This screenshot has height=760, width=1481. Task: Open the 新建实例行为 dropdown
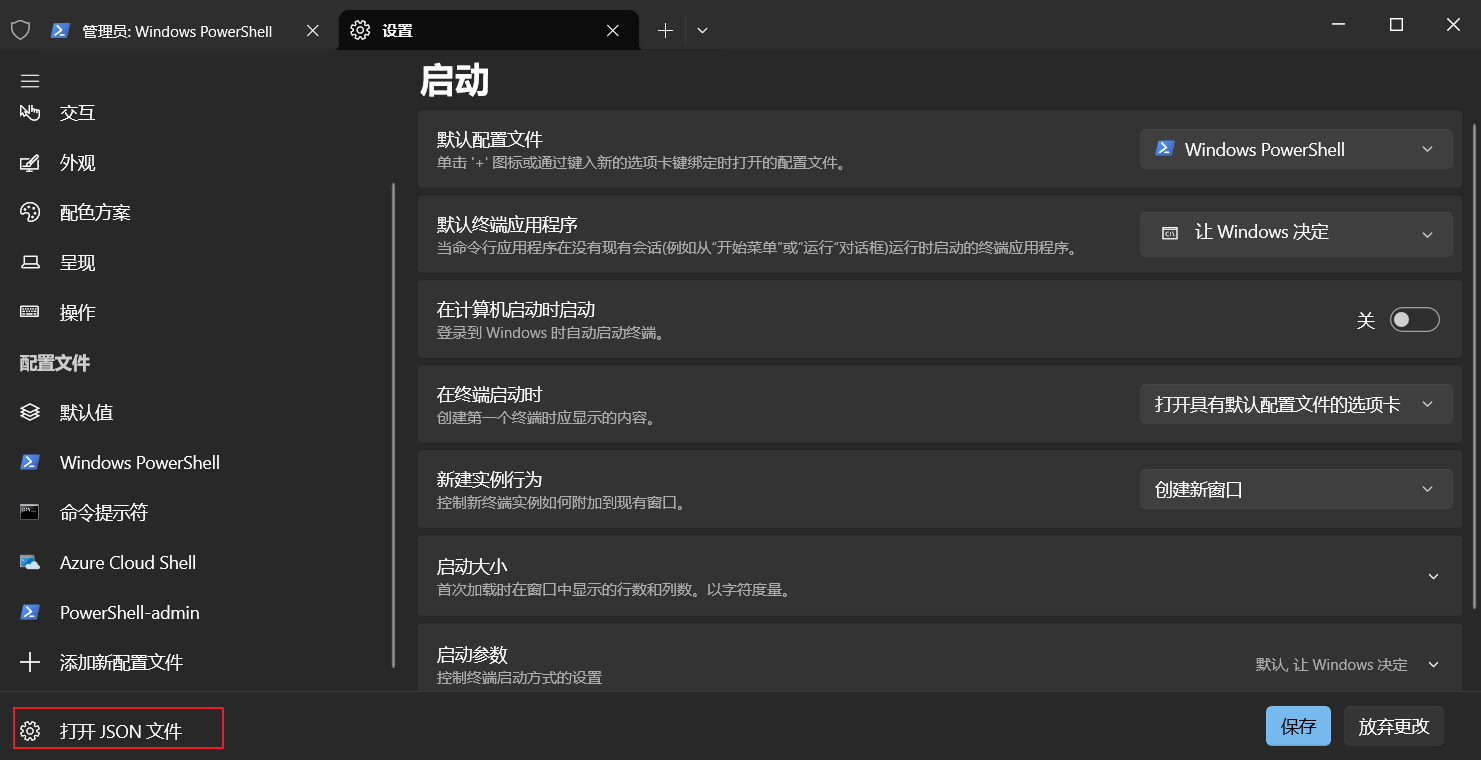point(1296,489)
